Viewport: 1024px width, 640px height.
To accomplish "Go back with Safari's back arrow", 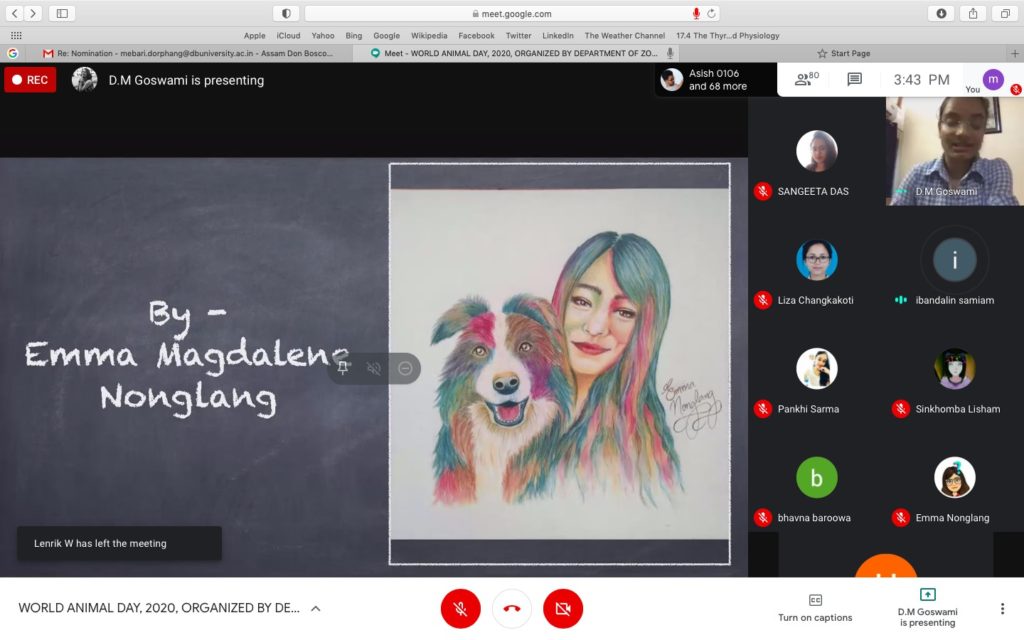I will (14, 13).
